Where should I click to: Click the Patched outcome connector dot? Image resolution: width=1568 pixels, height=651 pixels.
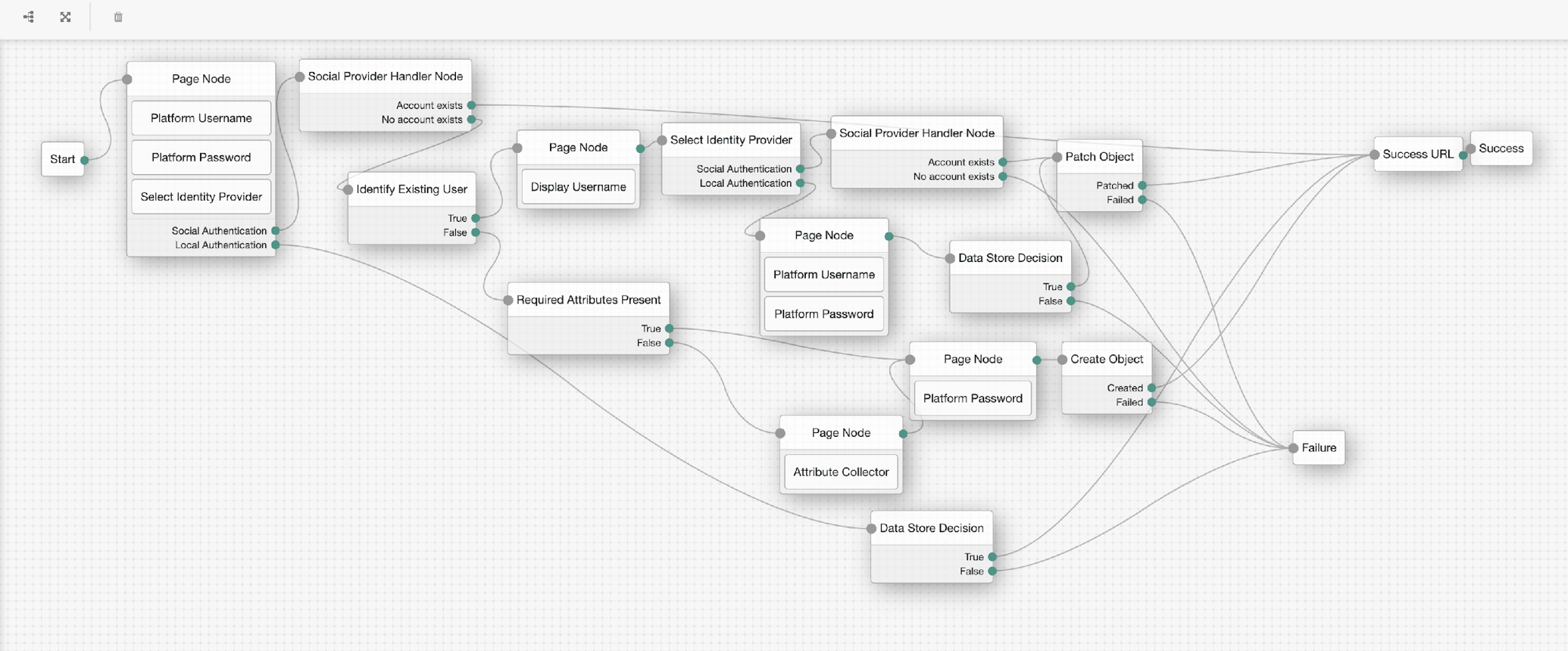pos(1142,185)
